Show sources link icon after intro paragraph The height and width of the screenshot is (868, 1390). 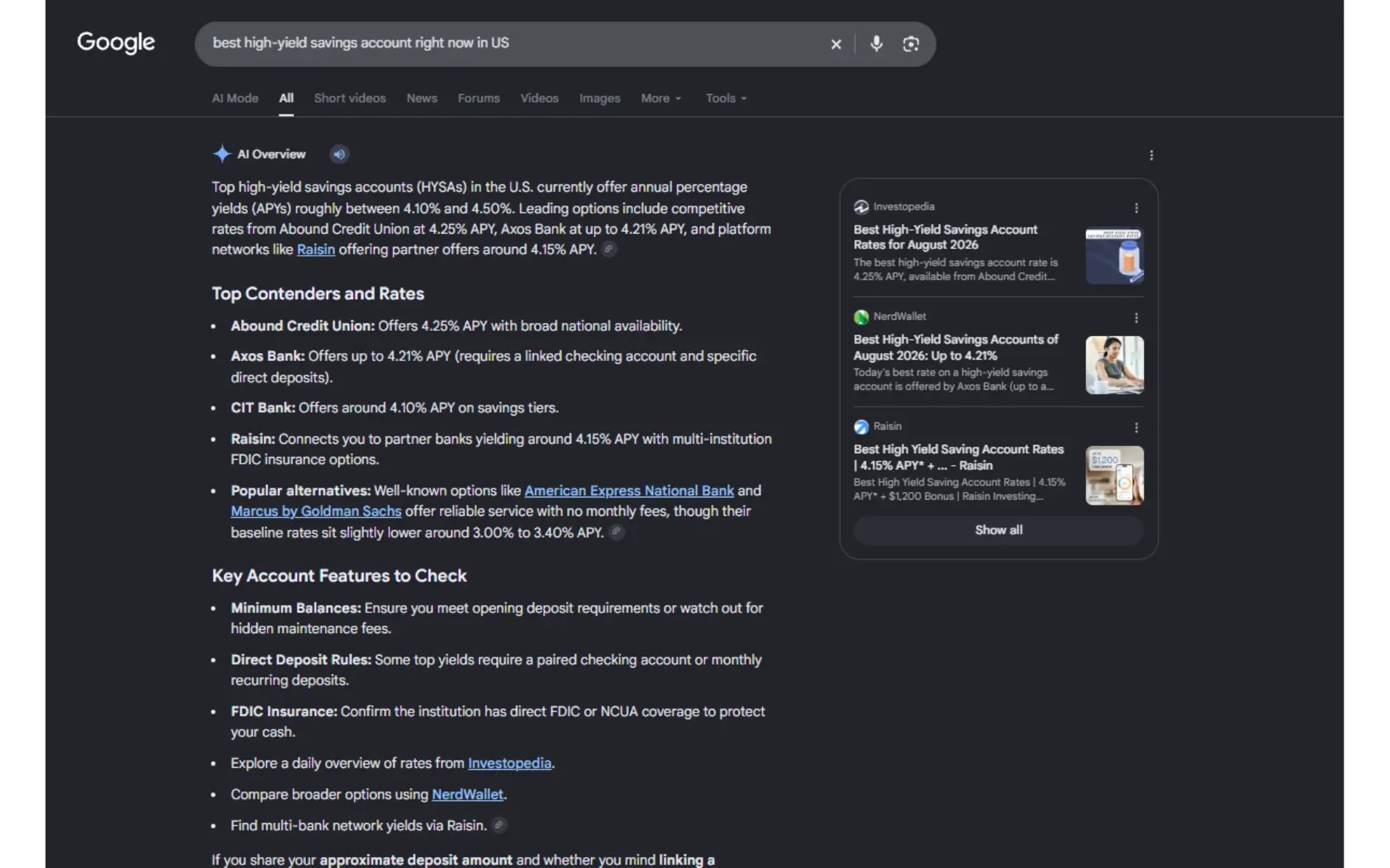click(x=609, y=249)
